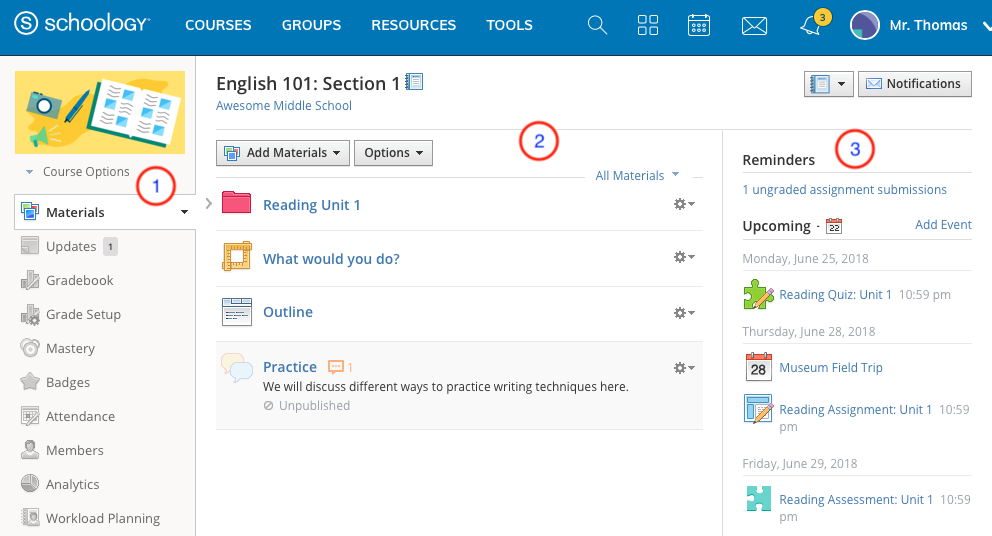The width and height of the screenshot is (992, 536).
Task: Click the Museum Field Trip date icon
Action: pos(759,367)
